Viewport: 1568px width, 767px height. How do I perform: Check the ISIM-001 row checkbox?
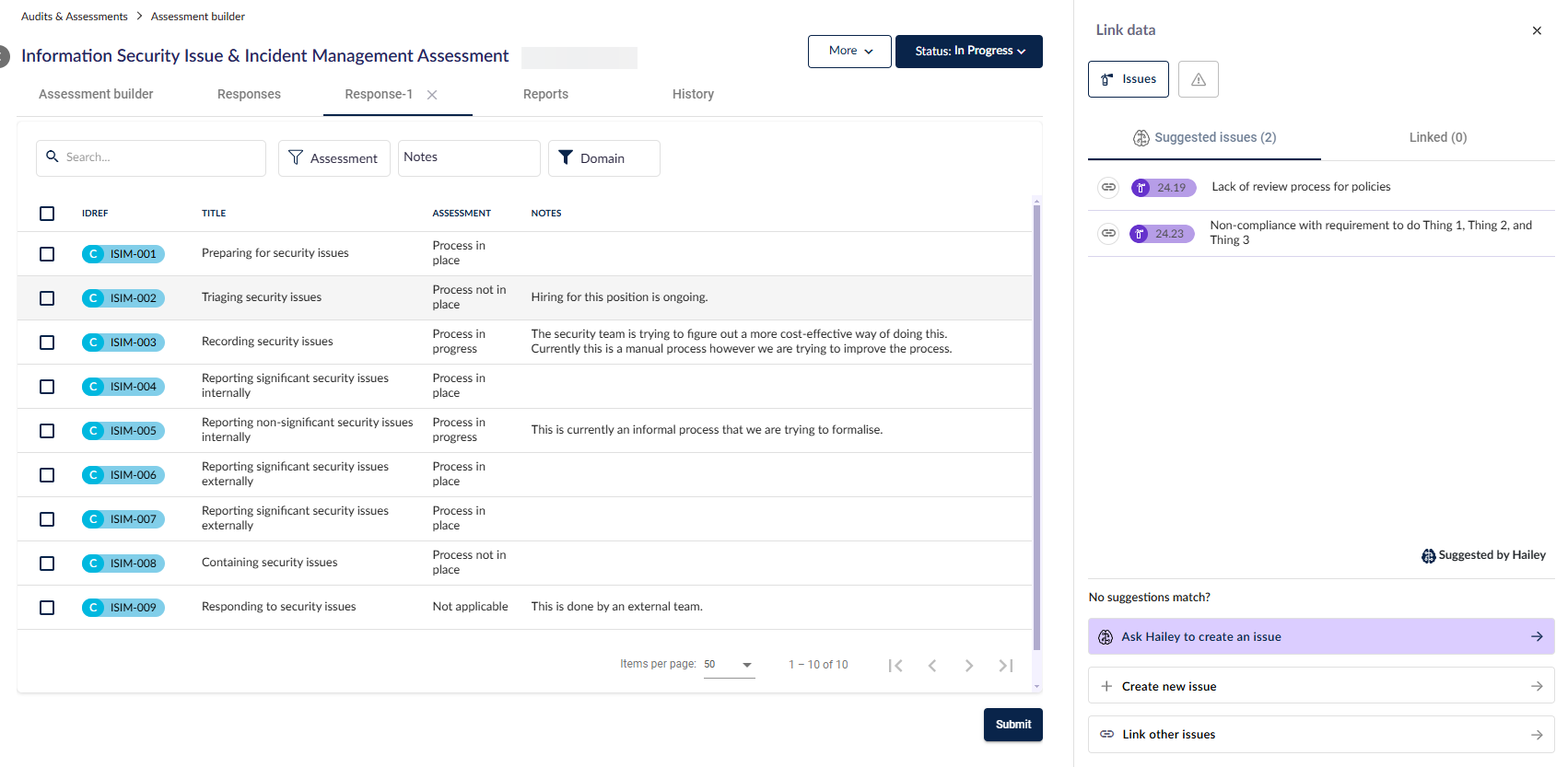point(47,254)
